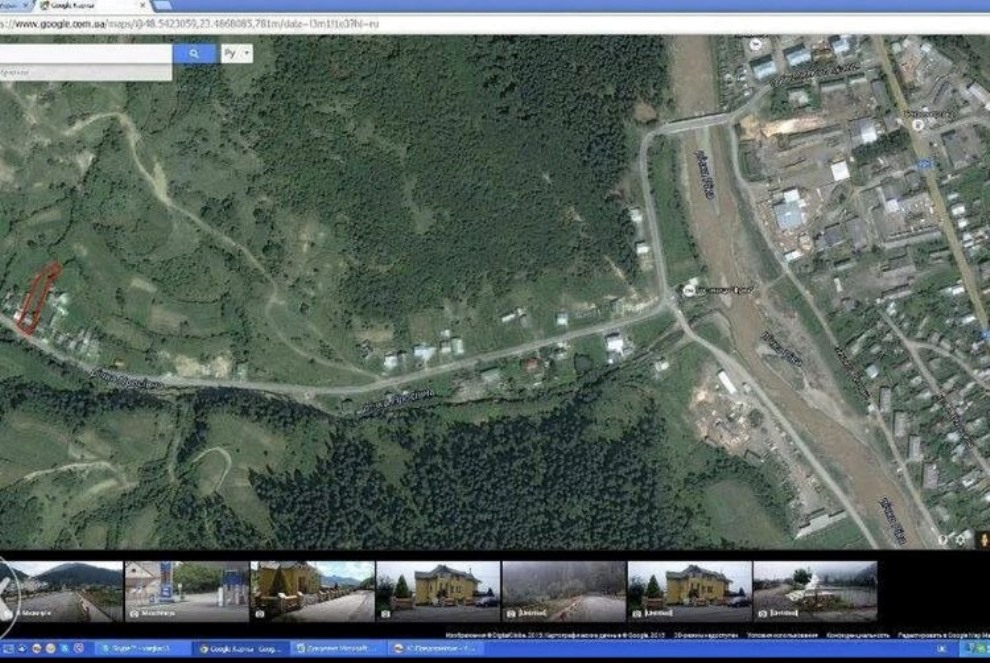Click the Street View pegman icon
This screenshot has width=990, height=663.
pyautogui.click(x=982, y=540)
